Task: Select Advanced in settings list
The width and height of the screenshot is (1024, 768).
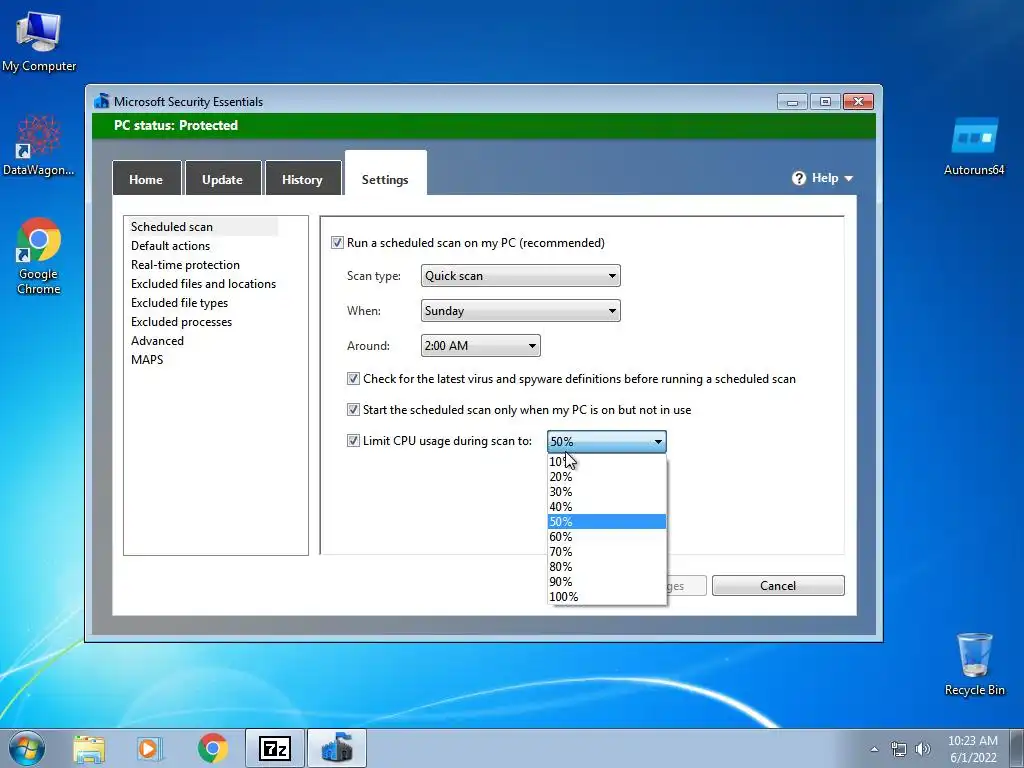Action: pyautogui.click(x=157, y=340)
